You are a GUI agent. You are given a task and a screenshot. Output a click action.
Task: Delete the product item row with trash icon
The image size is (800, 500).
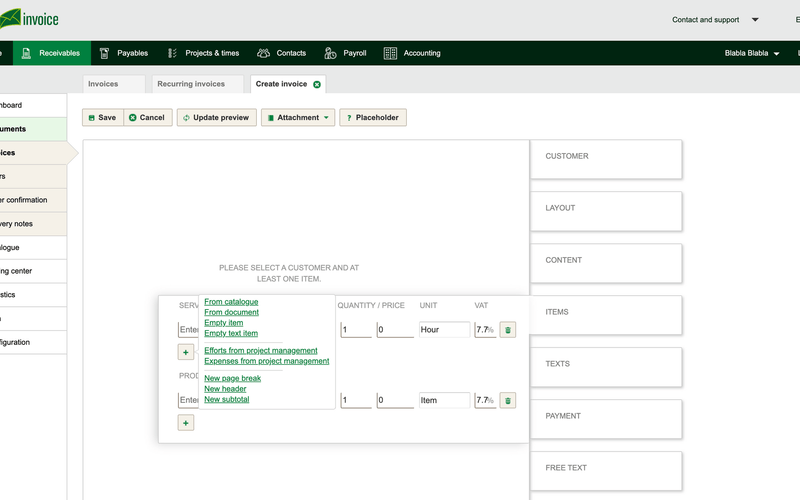click(508, 401)
